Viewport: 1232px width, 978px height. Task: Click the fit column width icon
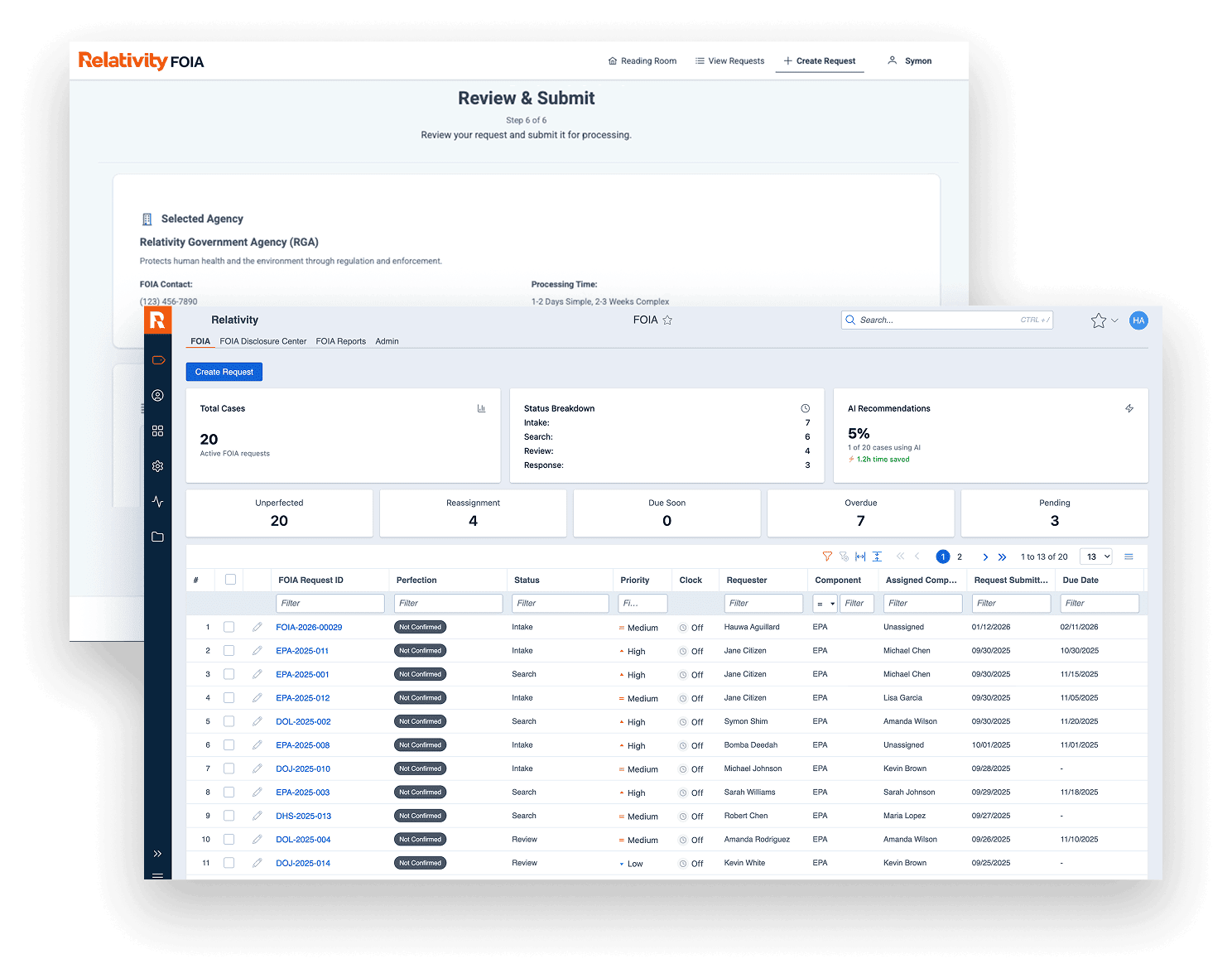click(x=860, y=556)
